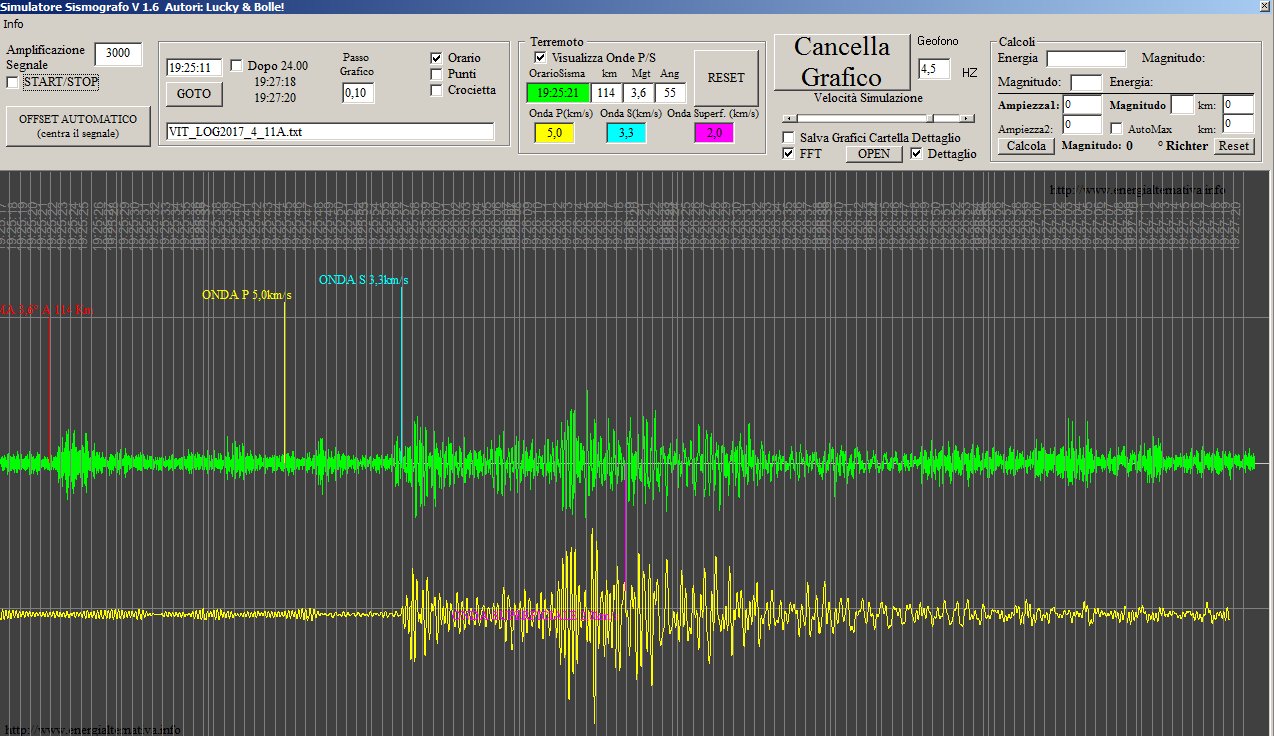Uncheck the Orario option
1274x736 pixels.
pos(437,58)
